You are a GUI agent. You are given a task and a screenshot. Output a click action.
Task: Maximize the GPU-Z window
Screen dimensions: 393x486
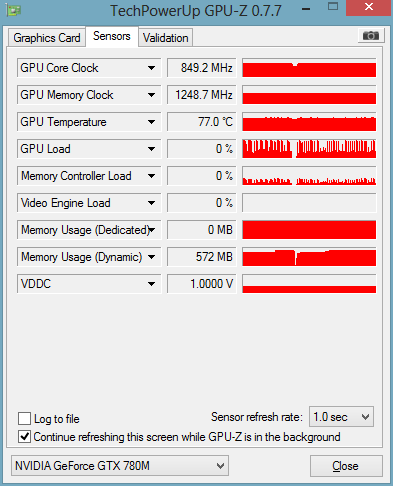(333, 6)
